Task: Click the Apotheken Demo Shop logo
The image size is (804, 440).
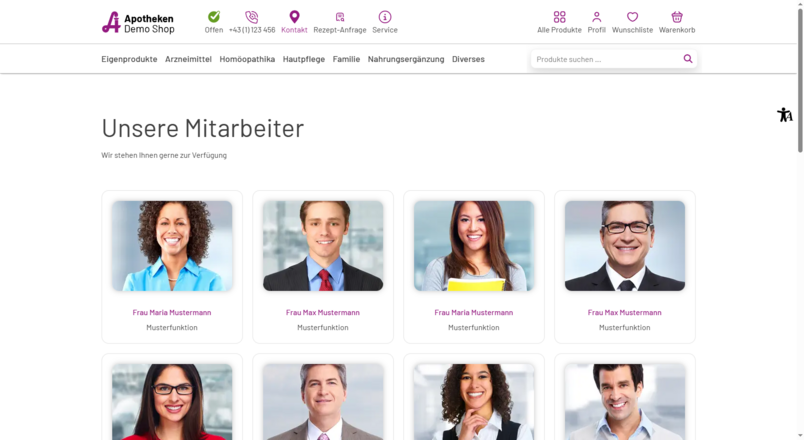Action: click(138, 23)
